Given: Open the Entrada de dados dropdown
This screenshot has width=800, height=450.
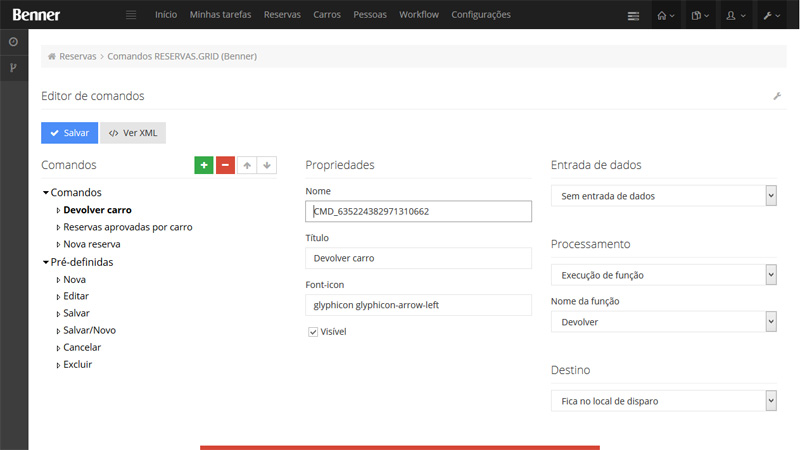Looking at the screenshot, I should [x=663, y=196].
